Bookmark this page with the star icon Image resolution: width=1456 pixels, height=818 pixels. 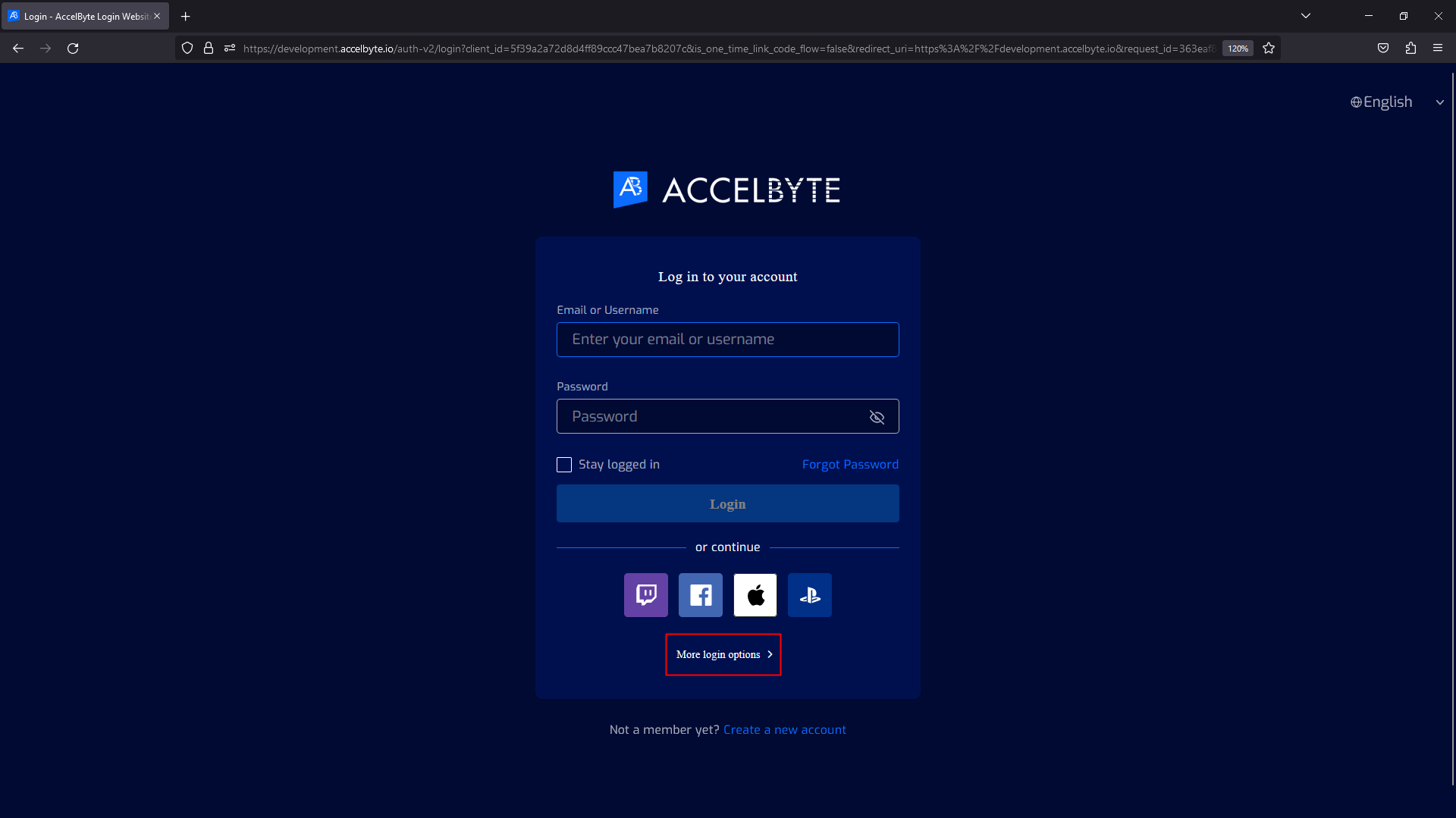pyautogui.click(x=1269, y=49)
